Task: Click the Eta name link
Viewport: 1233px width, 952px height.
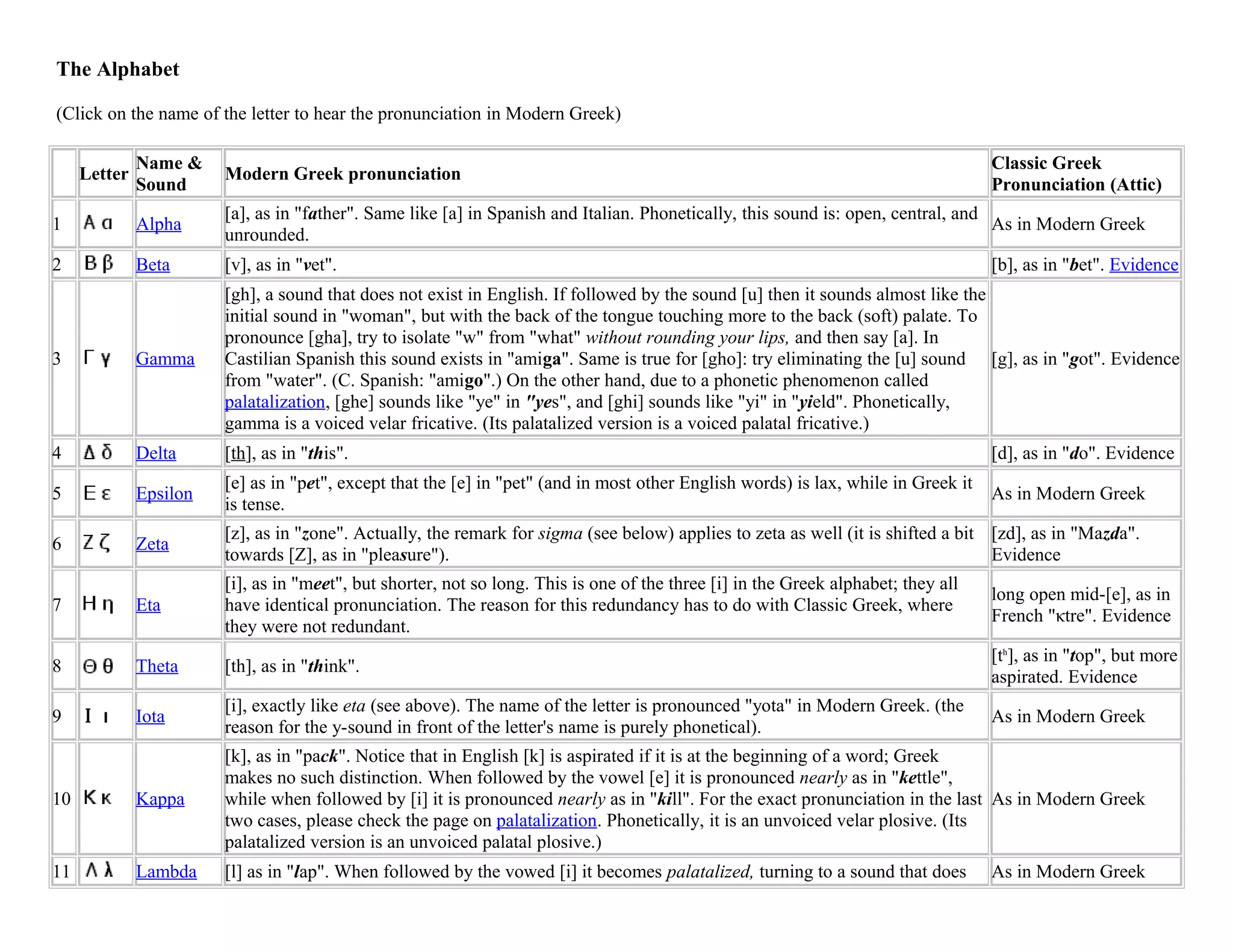Action: (148, 605)
